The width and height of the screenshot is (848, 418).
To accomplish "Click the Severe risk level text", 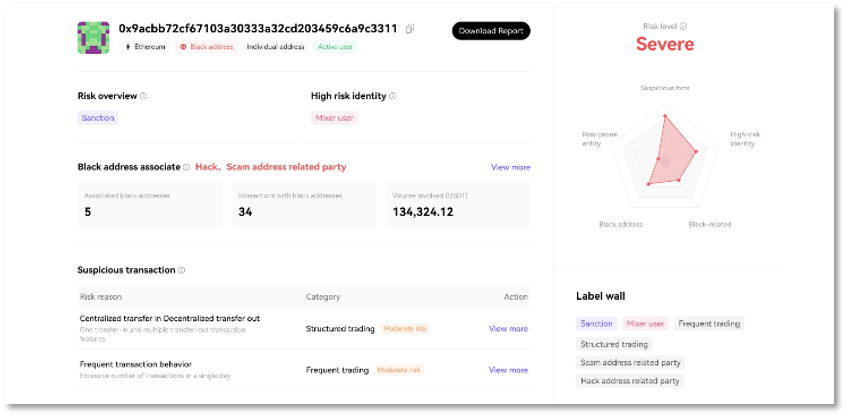I will pos(665,44).
